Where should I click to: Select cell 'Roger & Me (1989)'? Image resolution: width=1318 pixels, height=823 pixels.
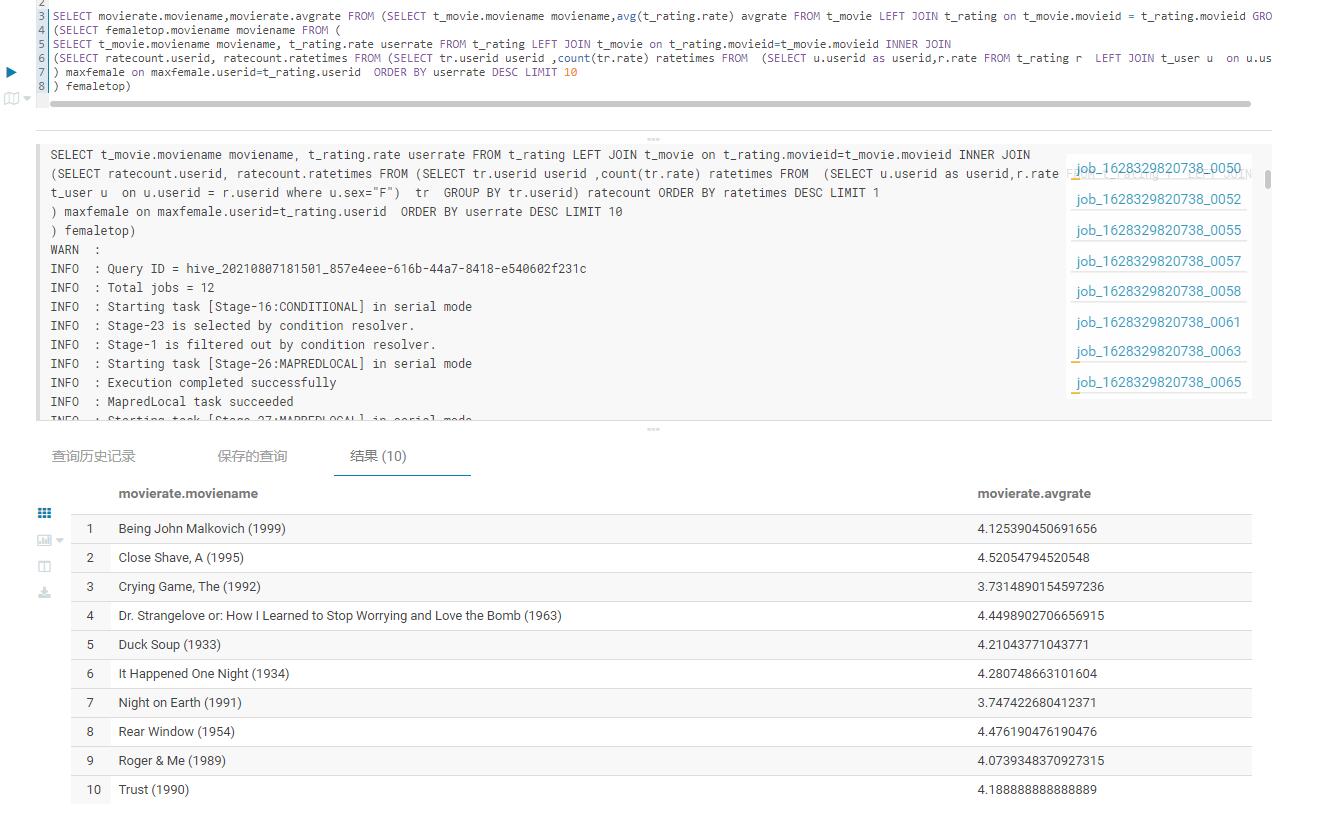[172, 760]
